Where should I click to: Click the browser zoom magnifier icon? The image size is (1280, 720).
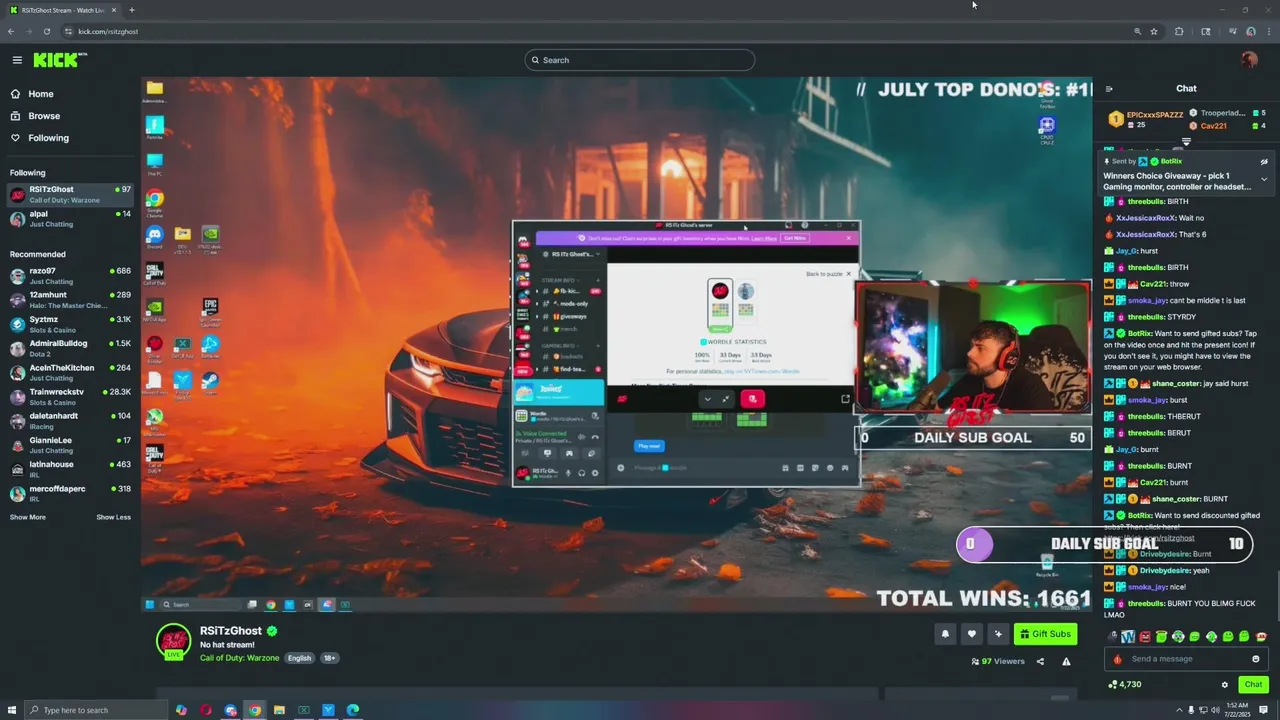point(1137,31)
